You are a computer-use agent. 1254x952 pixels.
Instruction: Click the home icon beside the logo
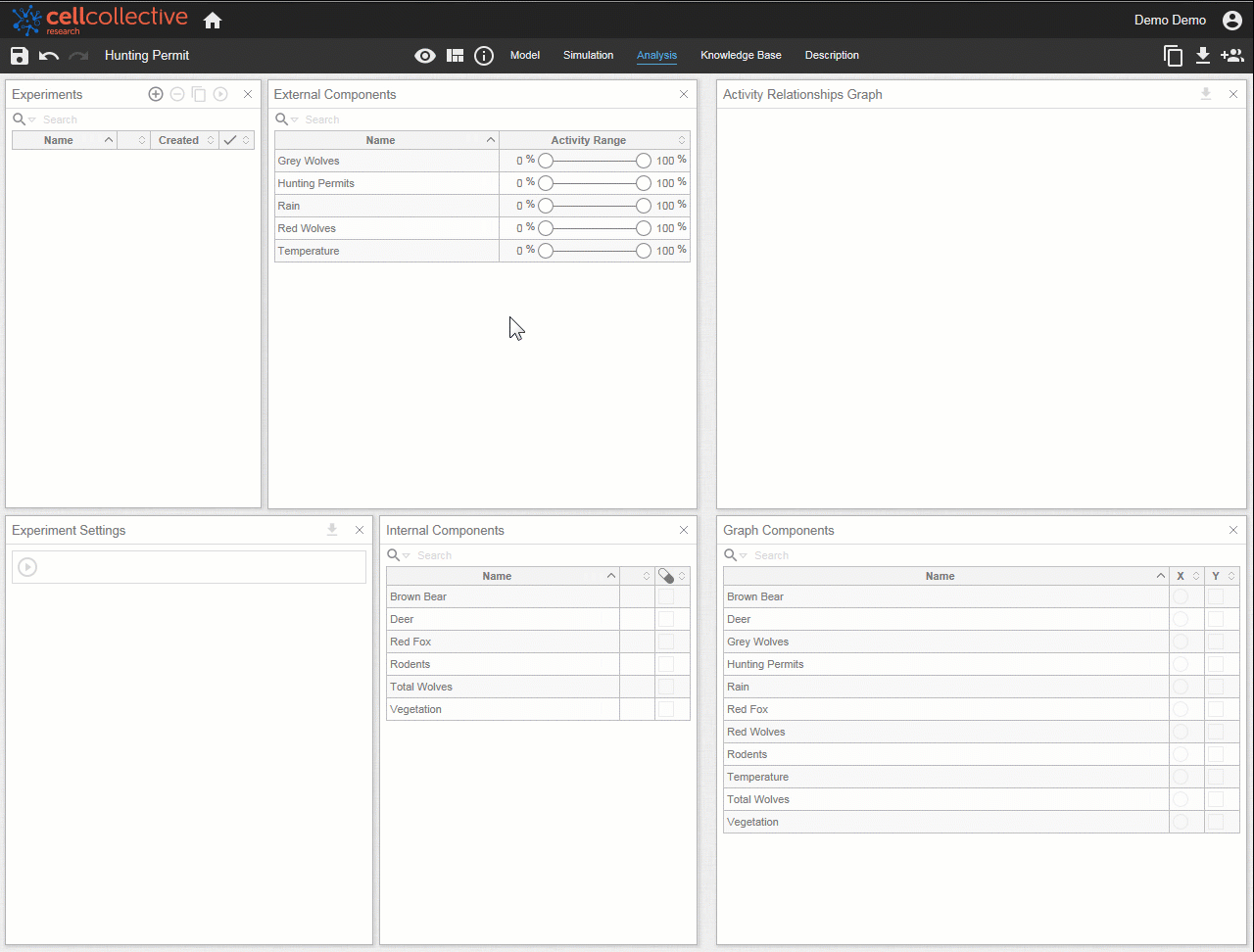click(213, 21)
